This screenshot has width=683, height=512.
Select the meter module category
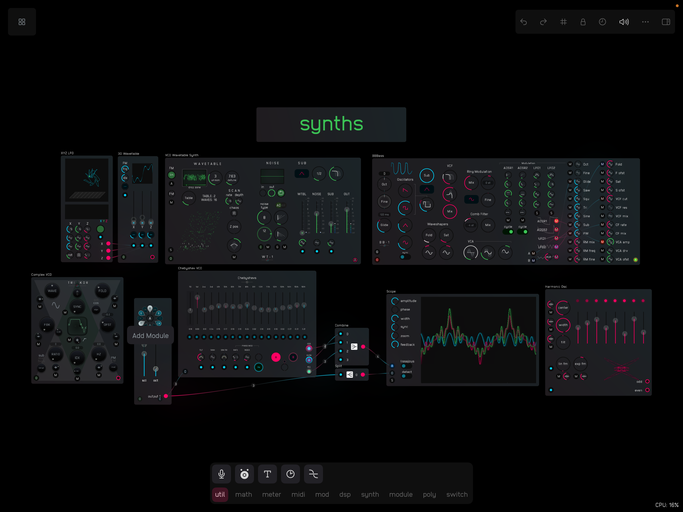coord(271,495)
